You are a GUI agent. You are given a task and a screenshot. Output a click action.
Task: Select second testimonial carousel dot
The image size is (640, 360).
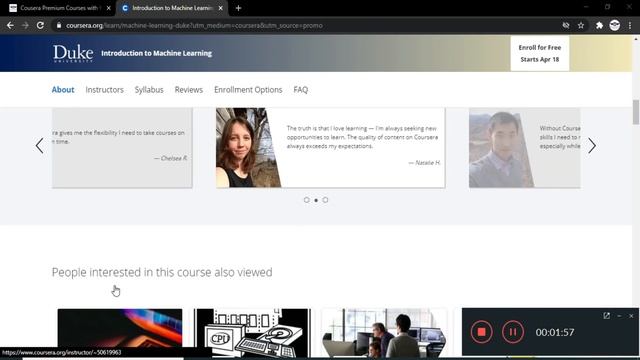(316, 200)
